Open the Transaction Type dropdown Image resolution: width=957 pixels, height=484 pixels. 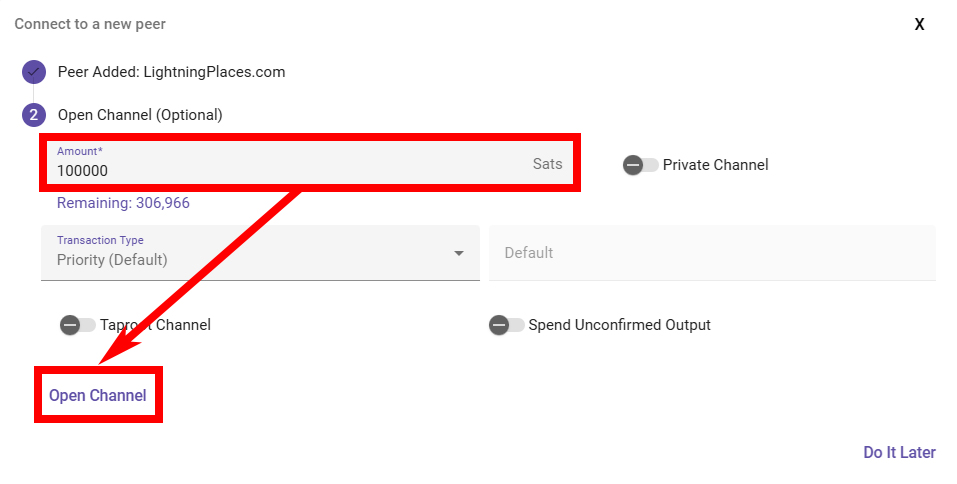260,253
